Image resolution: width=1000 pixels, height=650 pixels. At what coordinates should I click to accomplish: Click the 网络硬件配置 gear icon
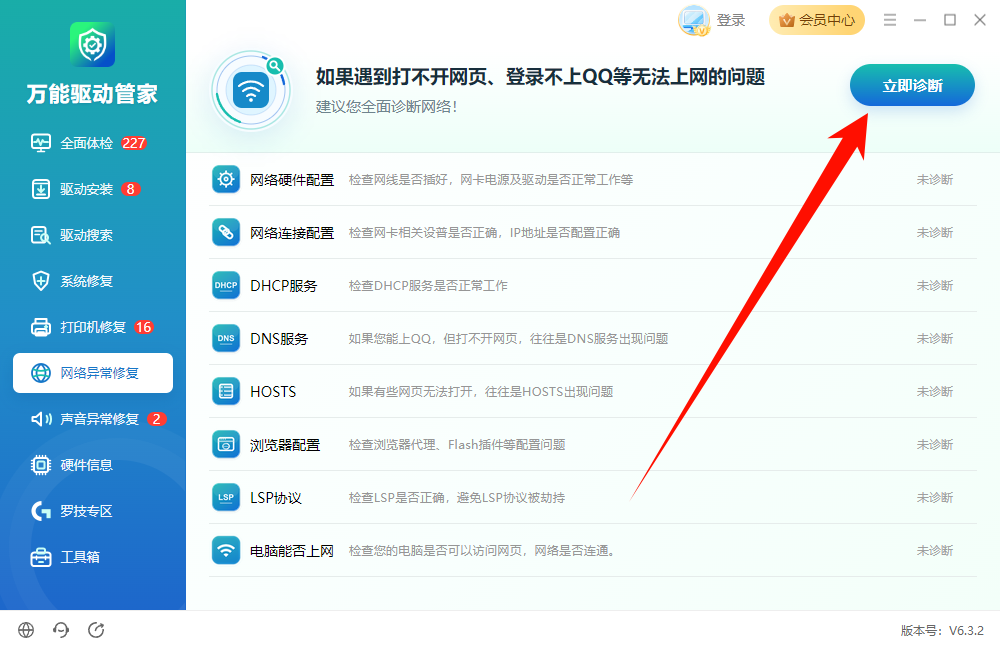coord(226,179)
